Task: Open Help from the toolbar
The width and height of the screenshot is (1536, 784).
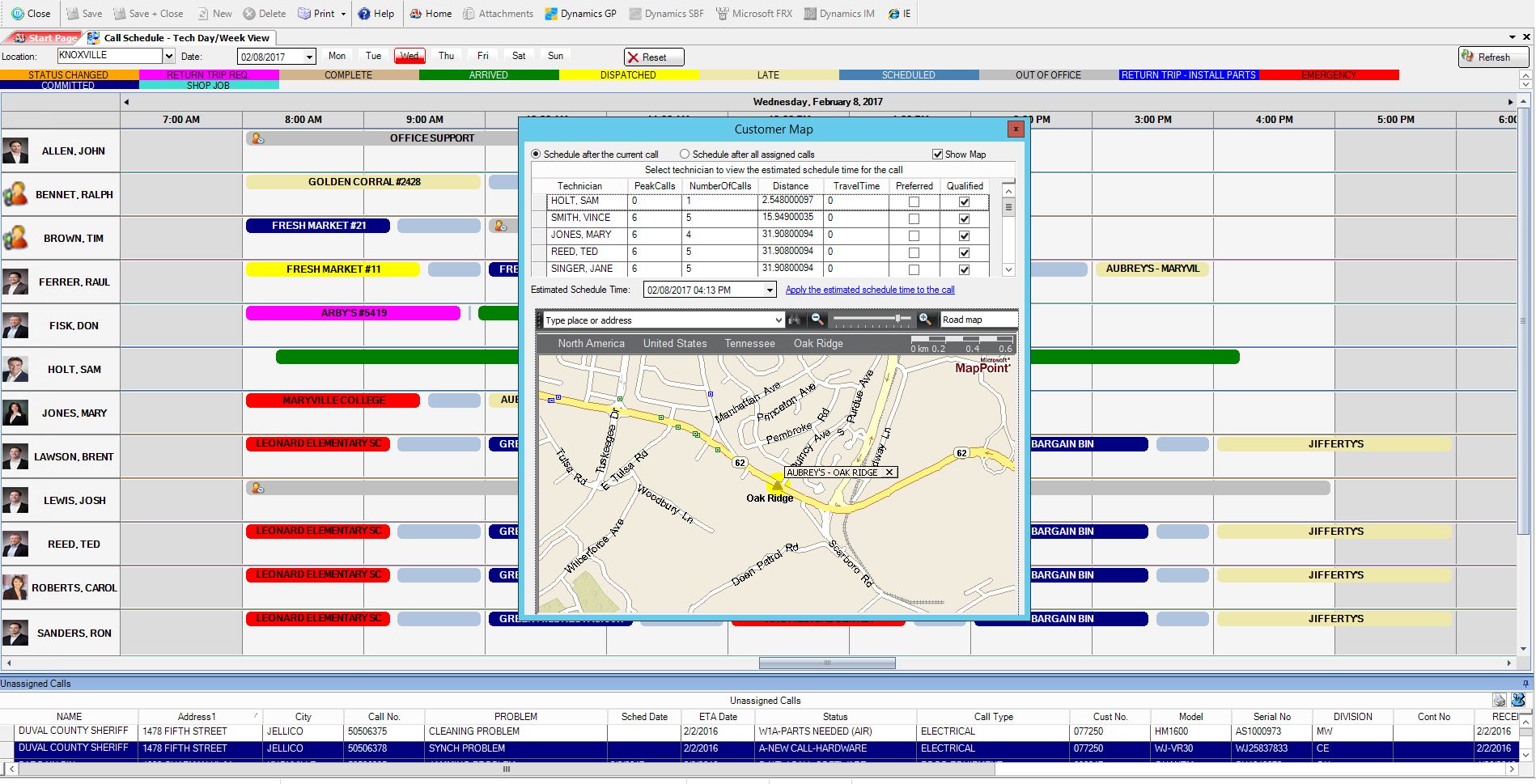Action: [x=376, y=14]
